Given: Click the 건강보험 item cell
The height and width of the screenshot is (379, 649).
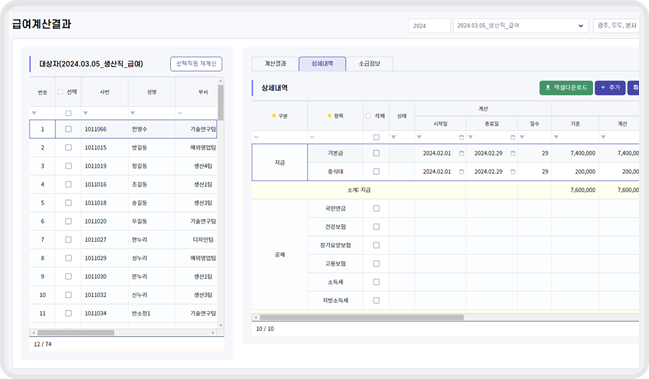Looking at the screenshot, I should [x=335, y=227].
